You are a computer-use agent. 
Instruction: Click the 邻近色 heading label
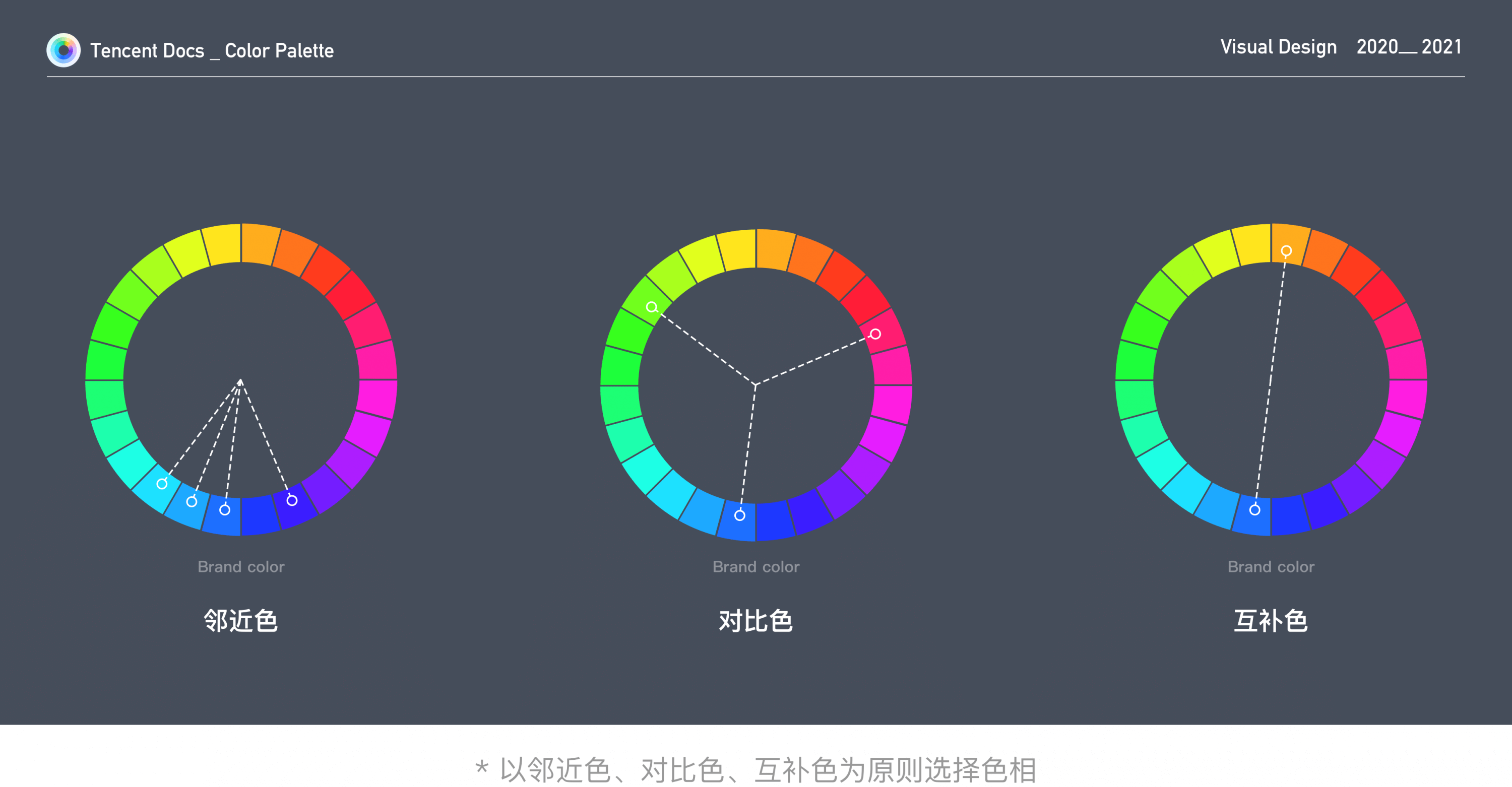(x=240, y=620)
